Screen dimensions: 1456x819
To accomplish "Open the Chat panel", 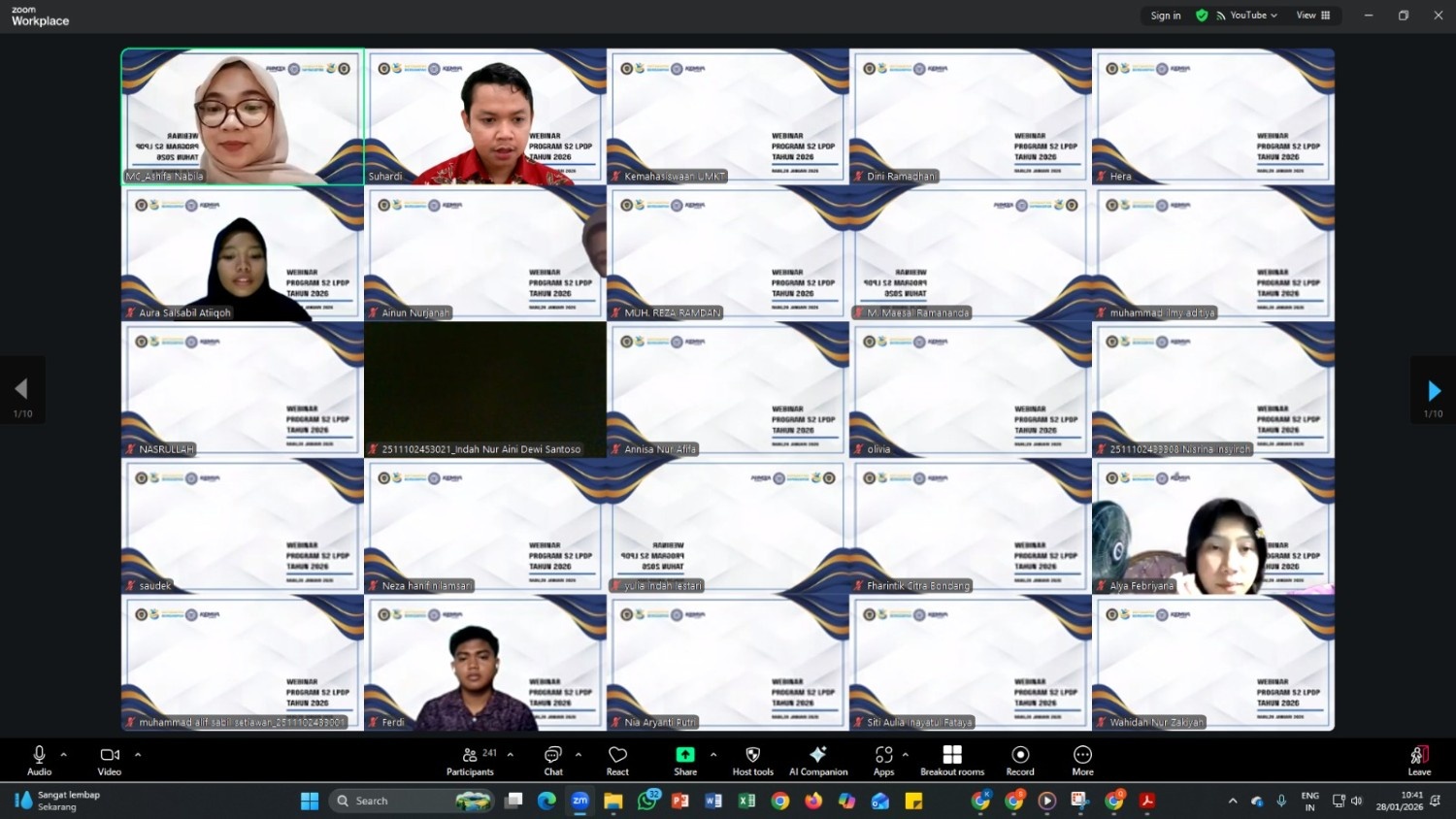I will pyautogui.click(x=553, y=760).
